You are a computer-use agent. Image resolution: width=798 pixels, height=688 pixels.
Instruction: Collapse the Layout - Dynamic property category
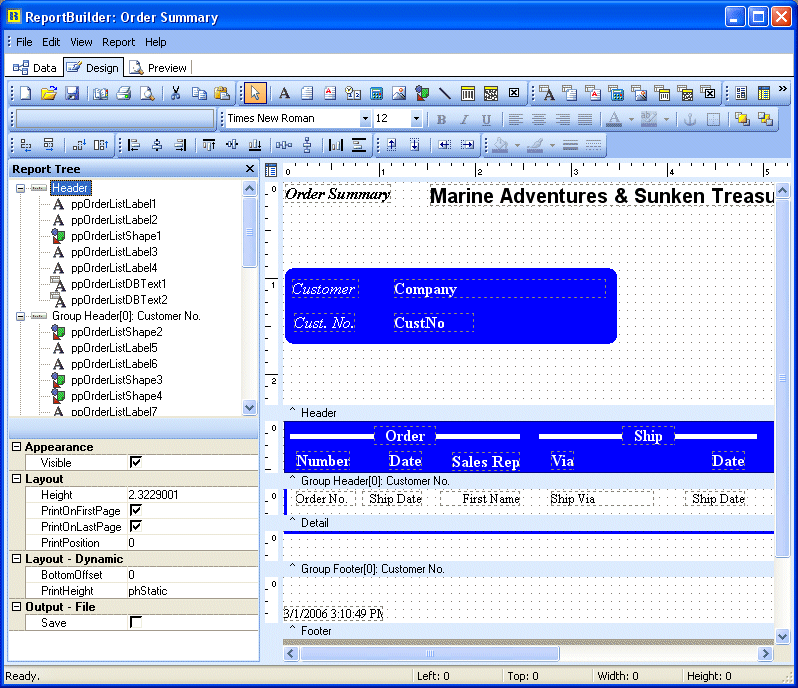(x=16, y=558)
